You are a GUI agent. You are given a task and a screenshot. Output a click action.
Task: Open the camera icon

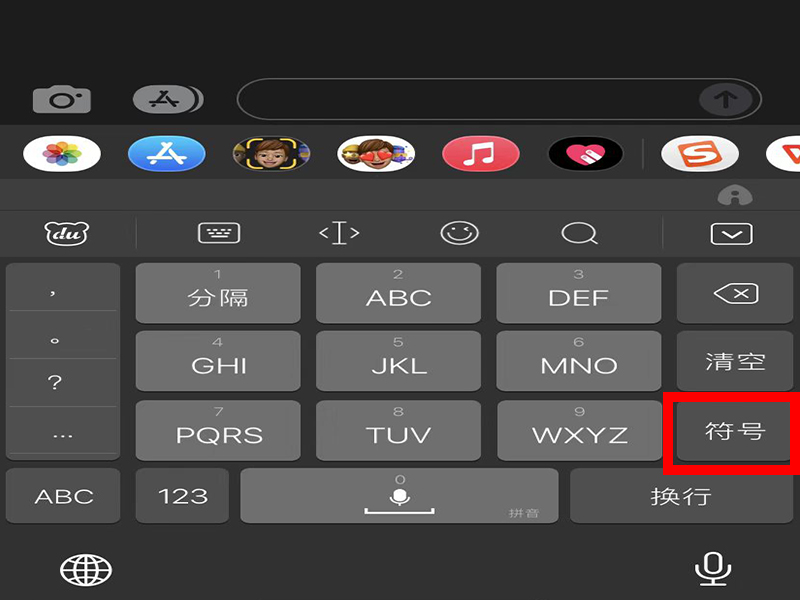(62, 99)
